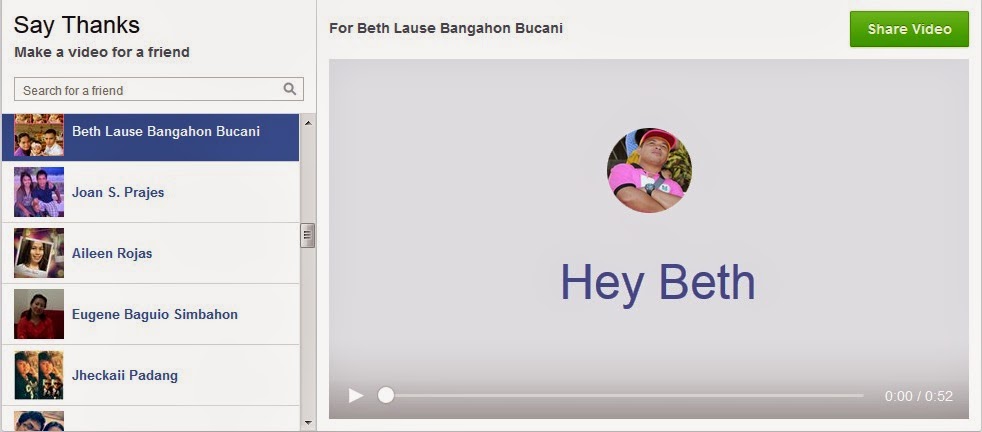Pick Eugene Baguio Simbahon from friends

click(150, 314)
